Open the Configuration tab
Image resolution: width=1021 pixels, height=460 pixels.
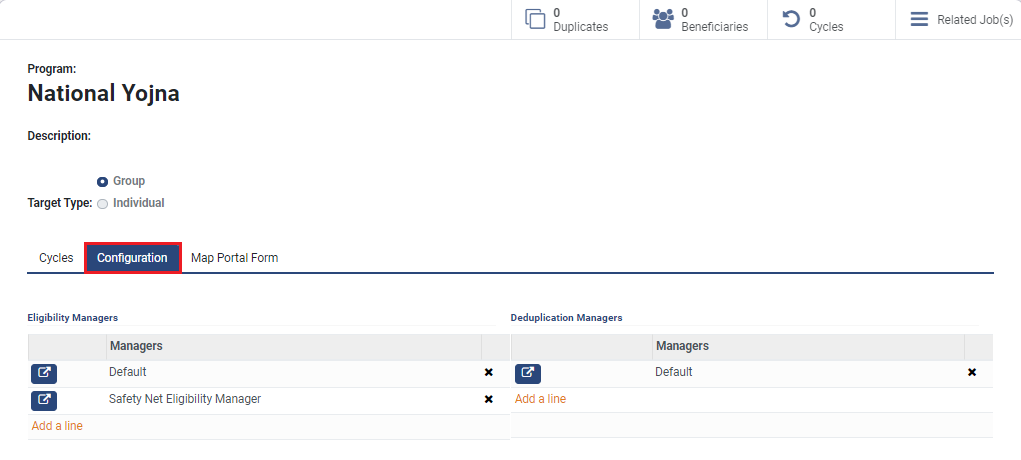click(x=132, y=258)
